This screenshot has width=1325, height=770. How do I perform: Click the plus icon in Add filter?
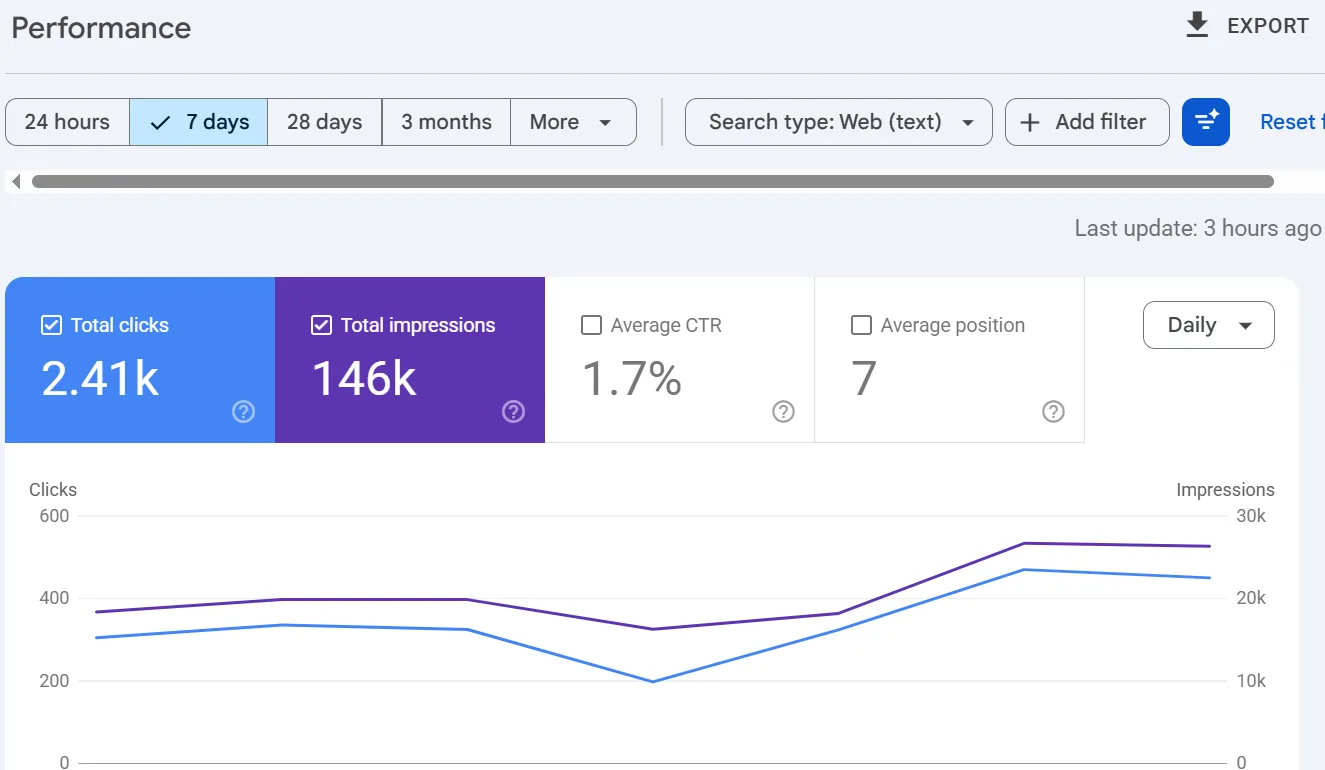tap(1030, 122)
